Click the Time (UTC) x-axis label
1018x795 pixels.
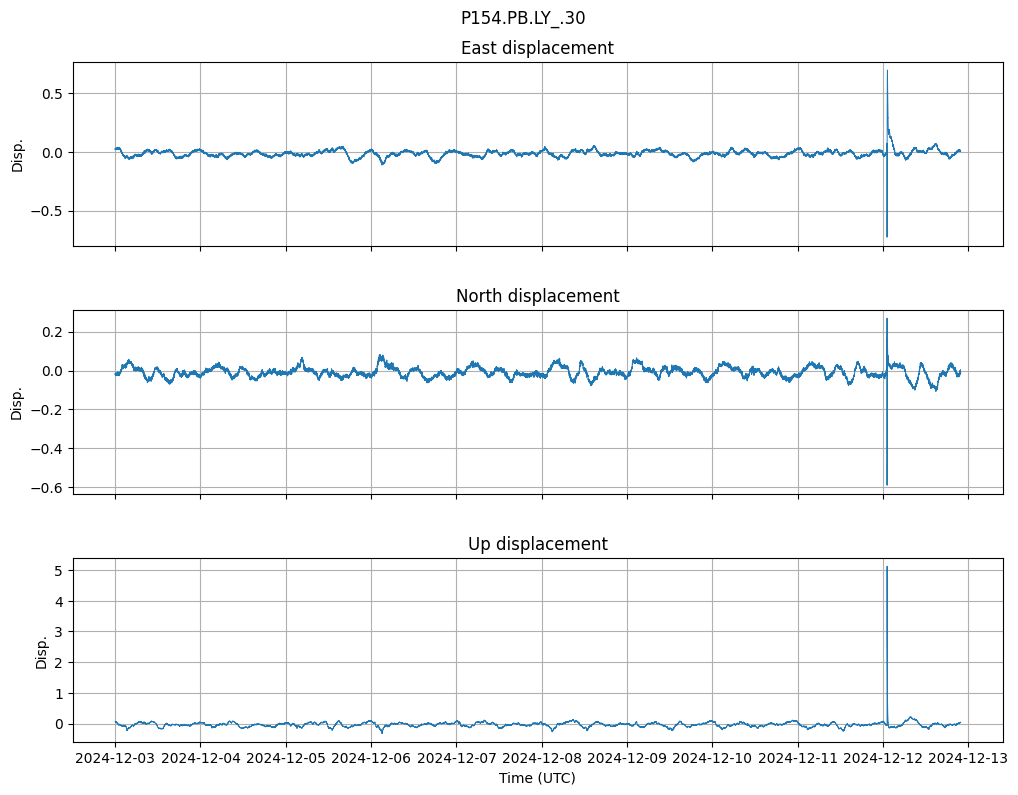[x=537, y=778]
